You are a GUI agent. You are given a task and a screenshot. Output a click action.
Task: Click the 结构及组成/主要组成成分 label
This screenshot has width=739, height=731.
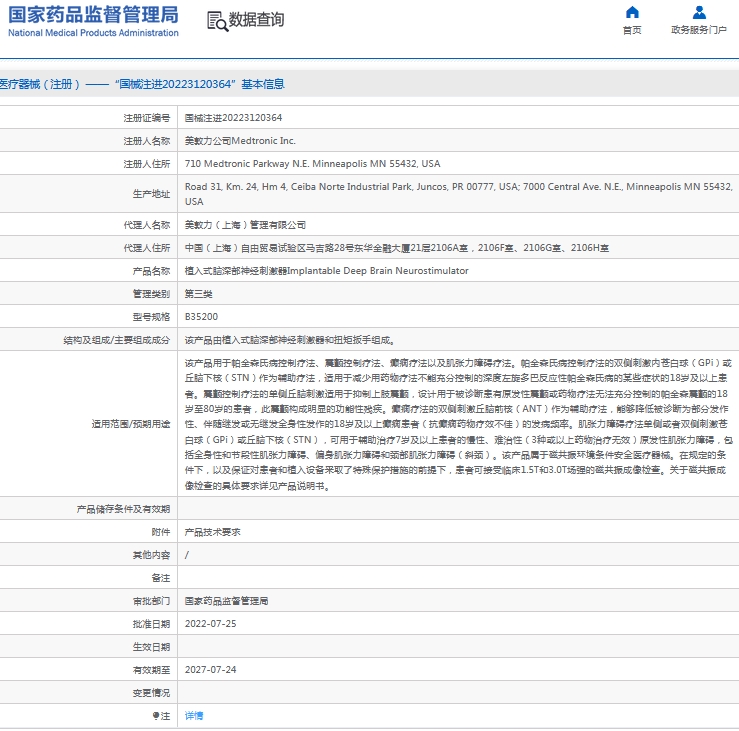pos(117,340)
